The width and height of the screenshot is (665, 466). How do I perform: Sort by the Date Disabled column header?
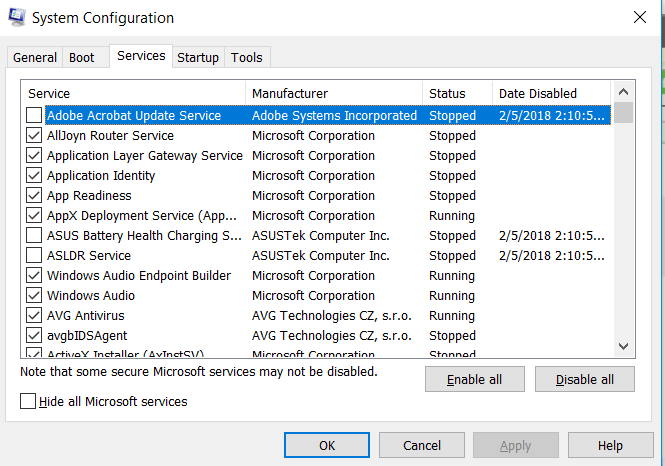[x=551, y=93]
